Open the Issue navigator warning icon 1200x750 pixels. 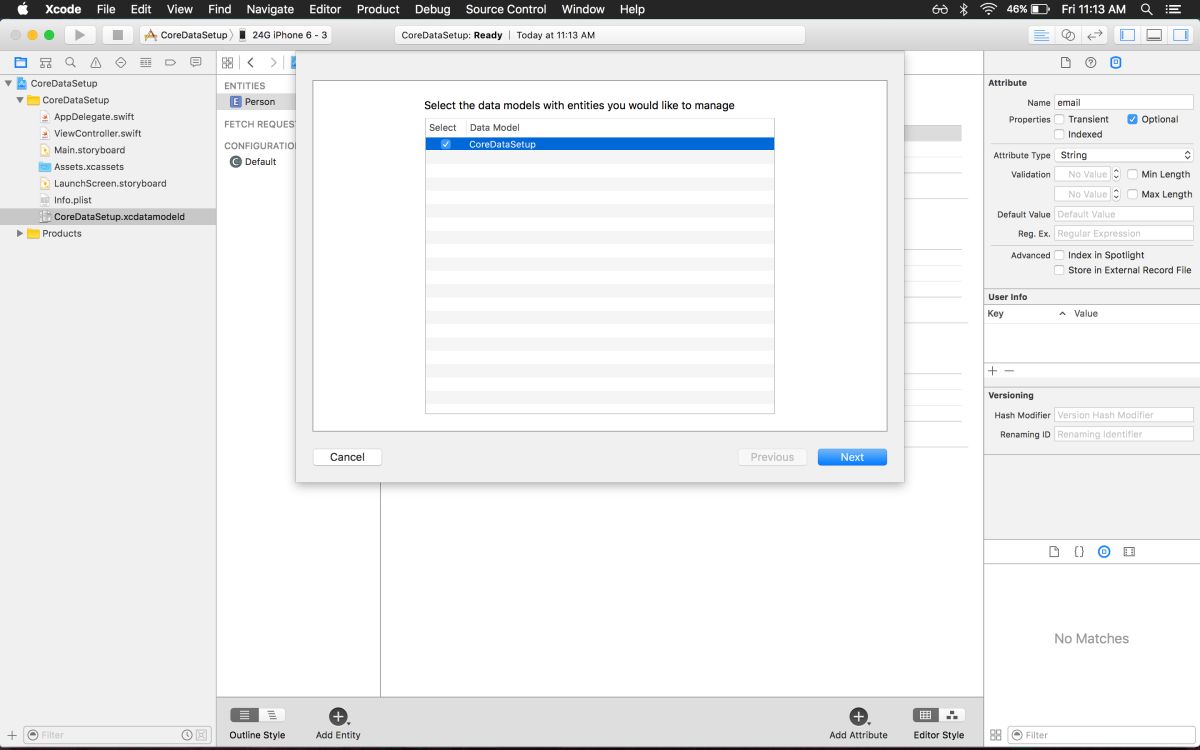96,62
